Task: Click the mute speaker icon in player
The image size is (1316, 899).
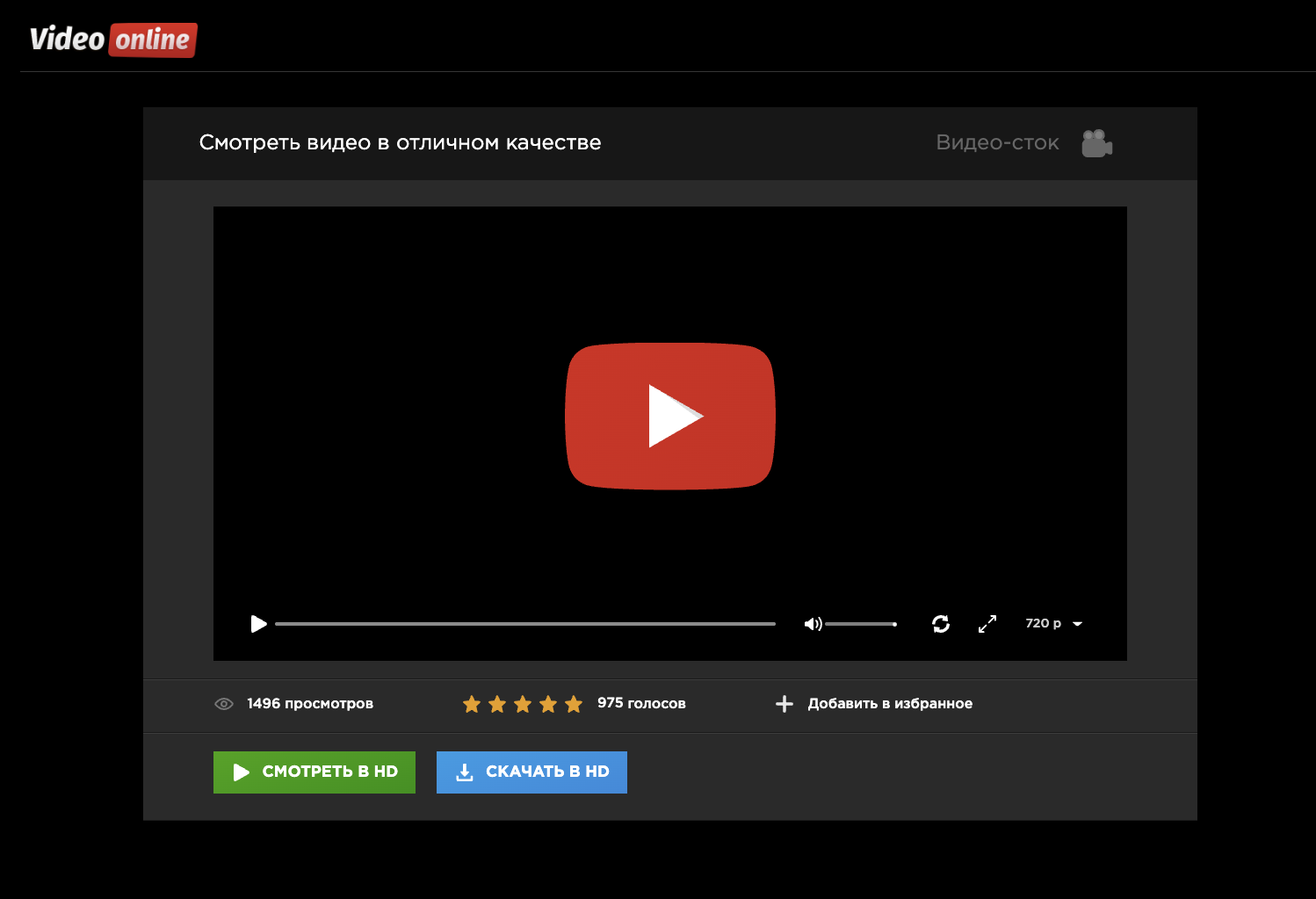Action: pyautogui.click(x=813, y=624)
